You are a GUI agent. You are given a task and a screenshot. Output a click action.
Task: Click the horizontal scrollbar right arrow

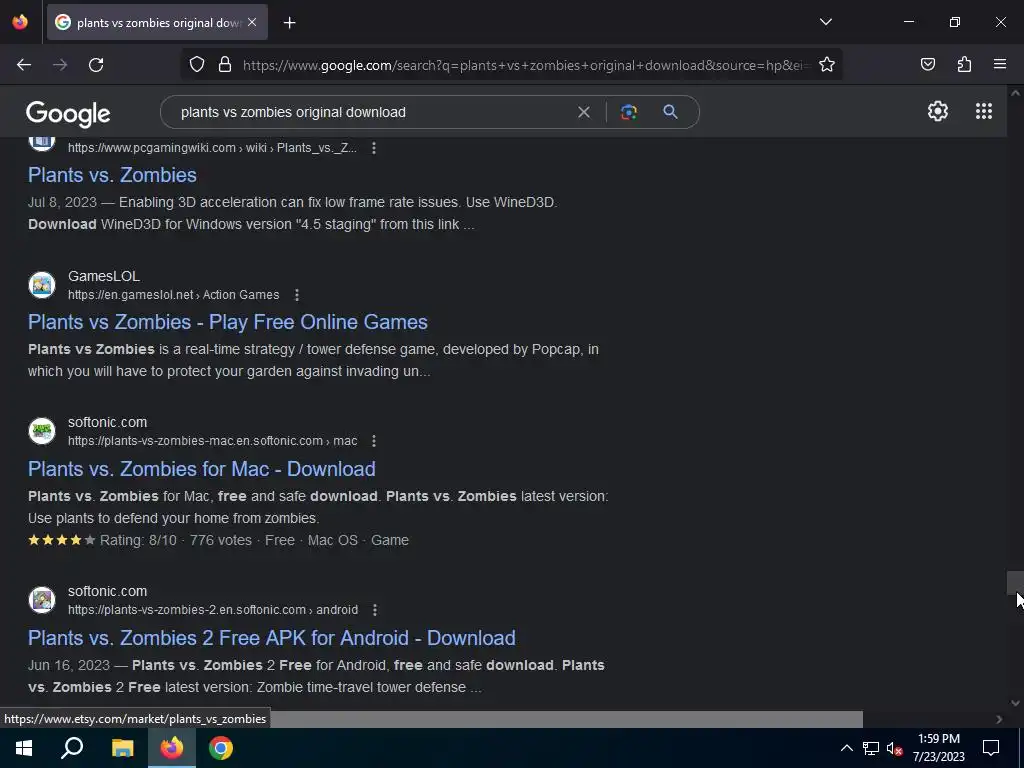click(999, 719)
